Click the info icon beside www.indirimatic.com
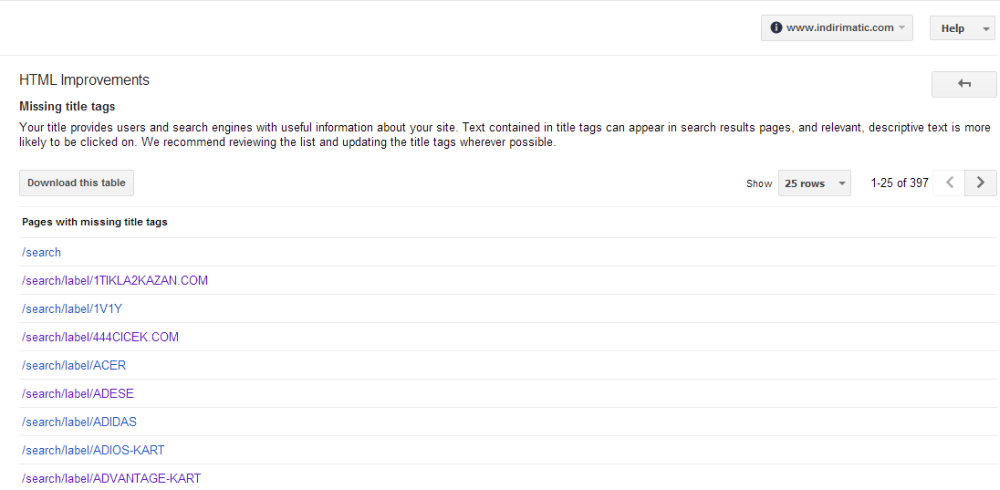 click(x=776, y=28)
